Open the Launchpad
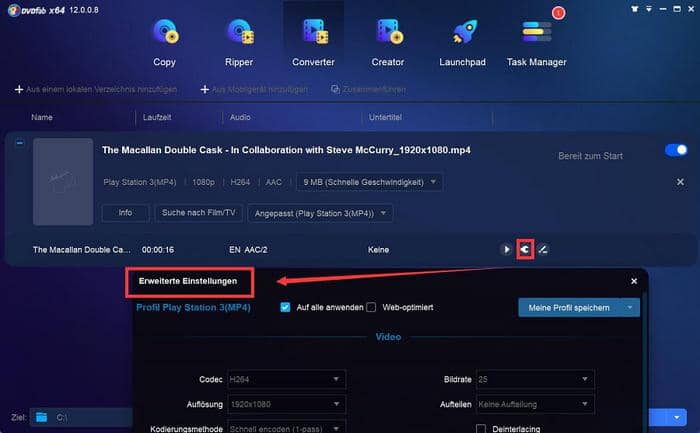The height and width of the screenshot is (433, 700). 462,43
